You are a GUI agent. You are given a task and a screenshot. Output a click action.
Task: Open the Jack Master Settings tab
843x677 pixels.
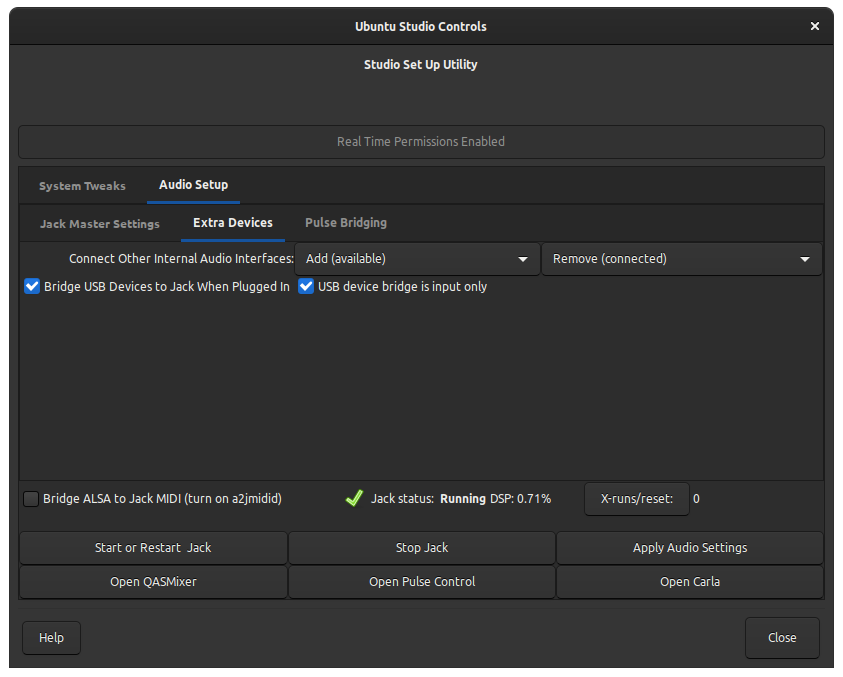[x=100, y=224]
